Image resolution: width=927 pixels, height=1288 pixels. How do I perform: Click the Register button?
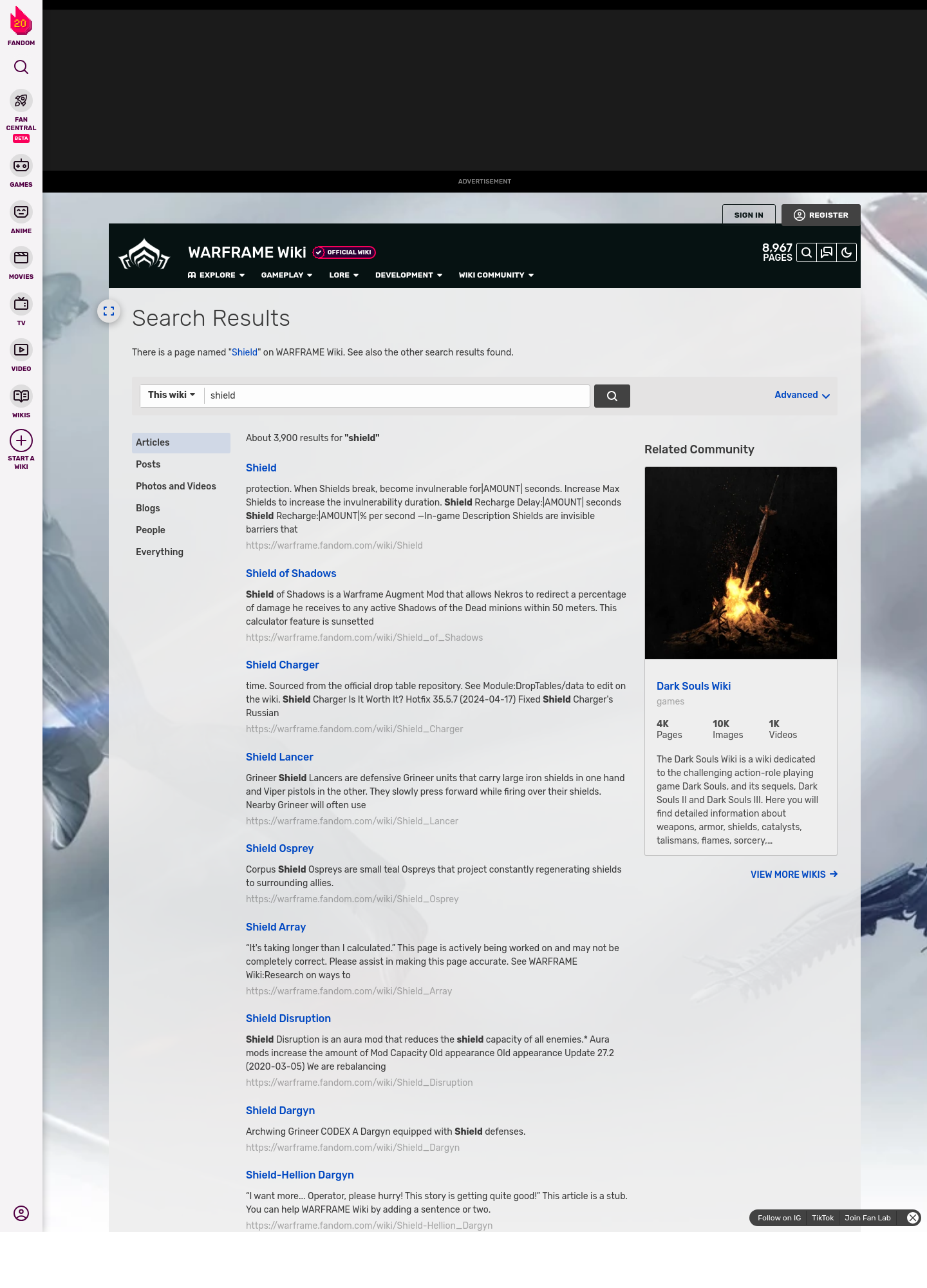(x=821, y=215)
